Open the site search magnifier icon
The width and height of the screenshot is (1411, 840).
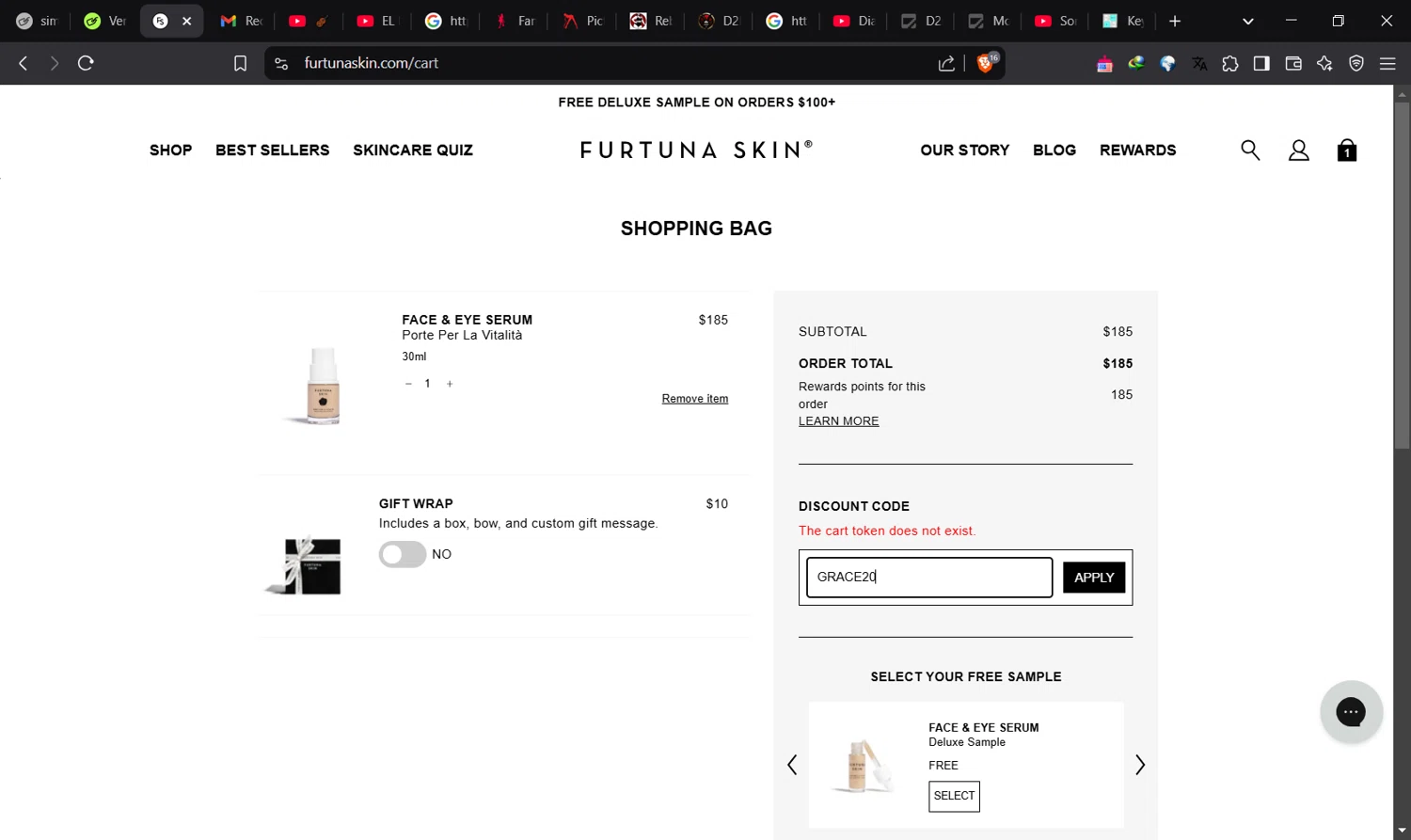coord(1250,150)
